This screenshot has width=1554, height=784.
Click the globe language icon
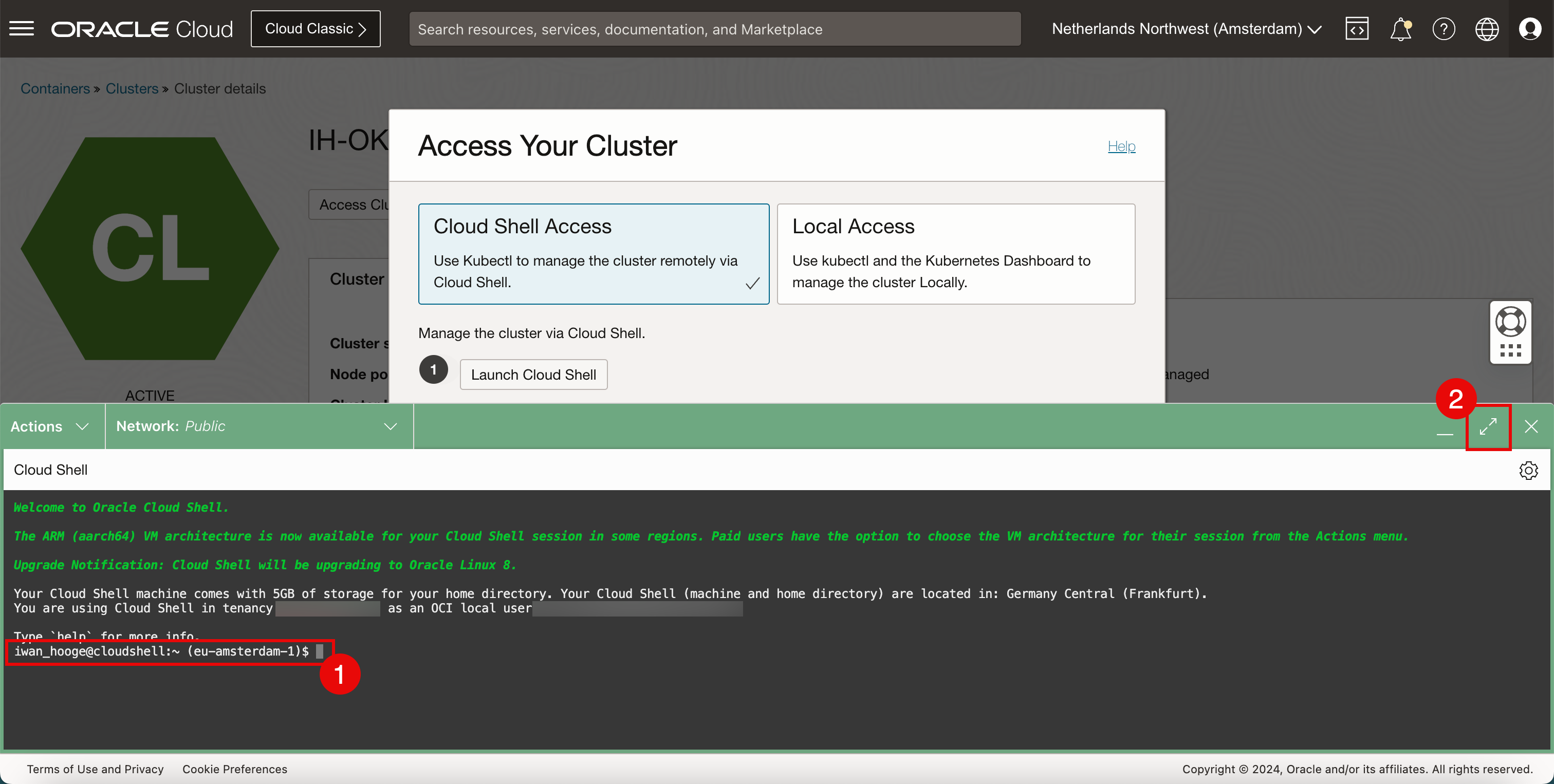[1487, 28]
